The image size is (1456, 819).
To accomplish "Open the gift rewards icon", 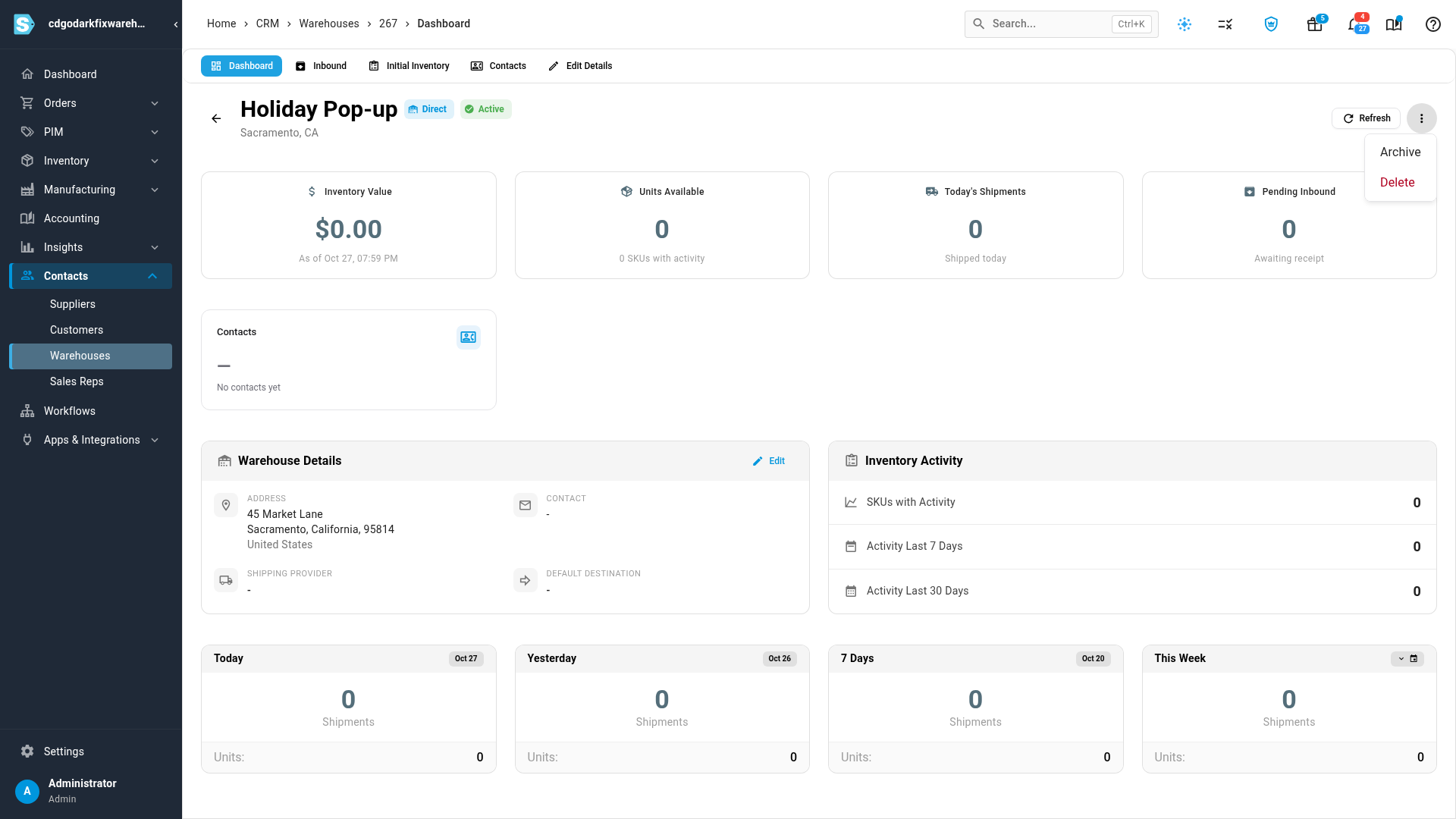I will (x=1314, y=24).
